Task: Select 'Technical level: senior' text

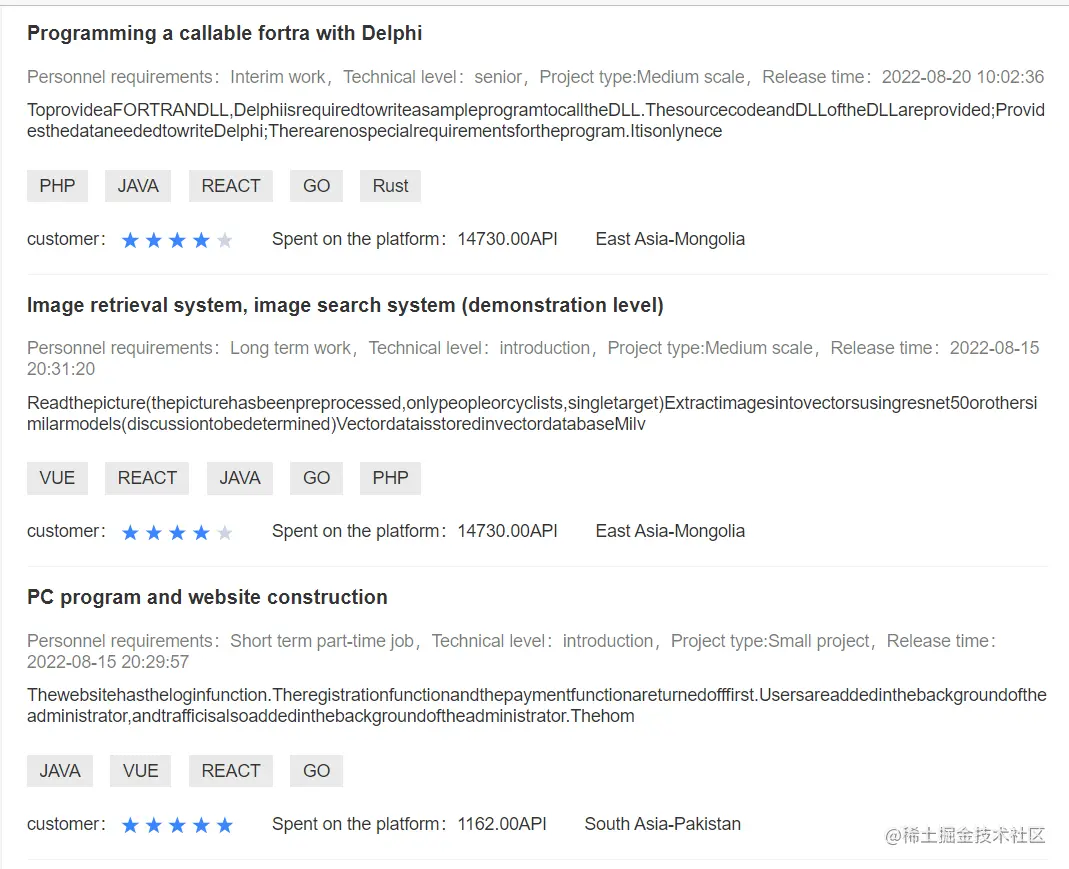Action: (432, 77)
